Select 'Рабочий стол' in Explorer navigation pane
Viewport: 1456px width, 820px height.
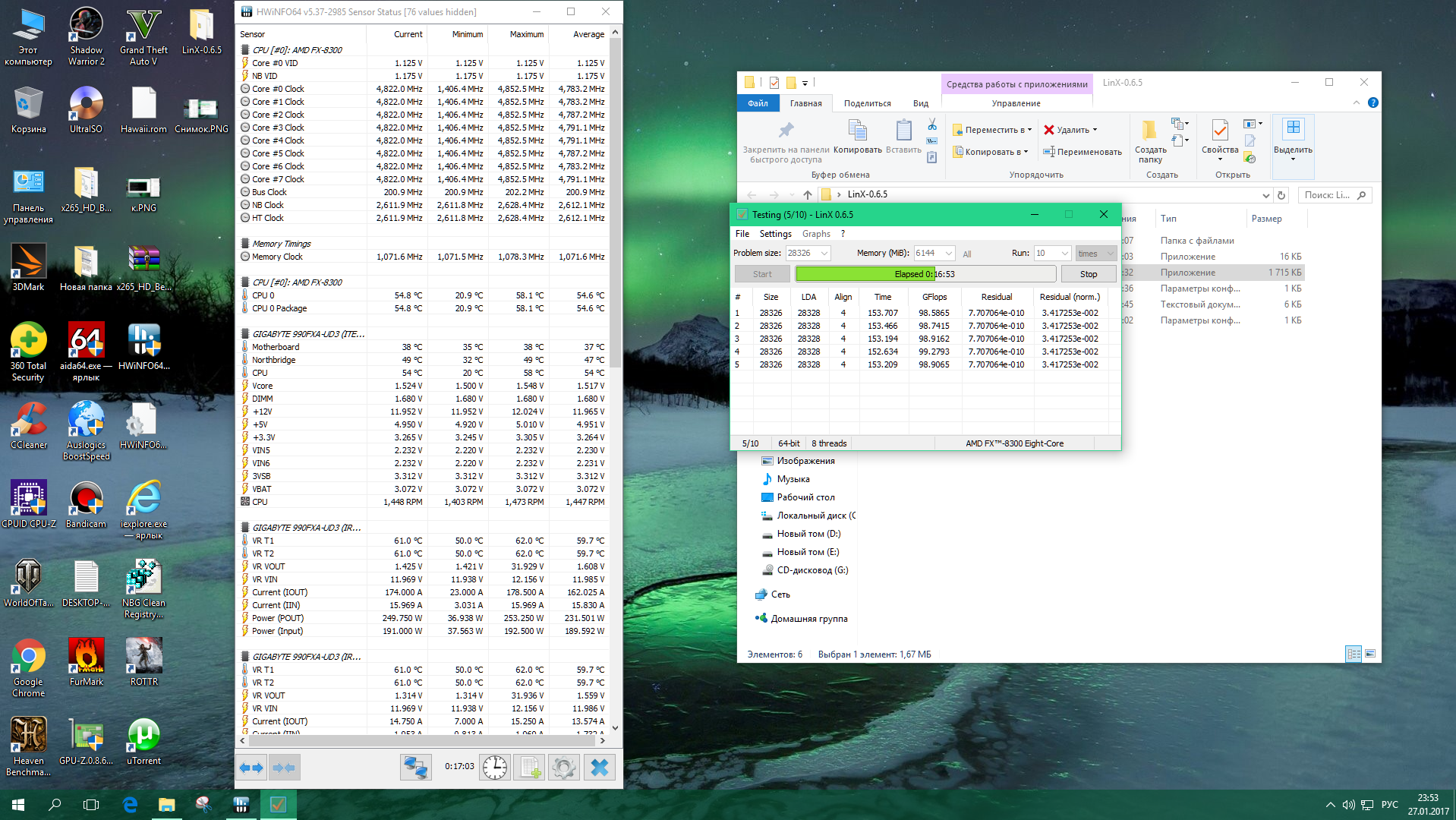pos(805,497)
